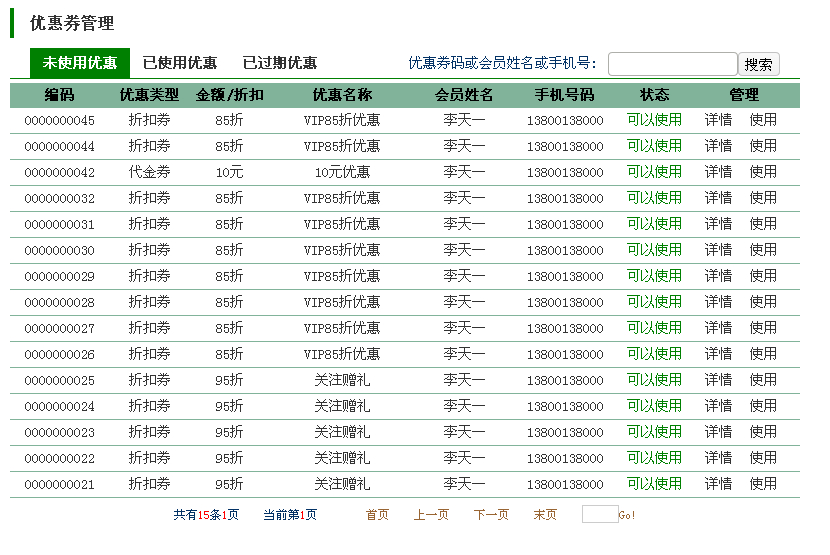Screen dimensions: 830x555
Task: Open 详情 for coupon 0000000022
Action: [x=718, y=458]
